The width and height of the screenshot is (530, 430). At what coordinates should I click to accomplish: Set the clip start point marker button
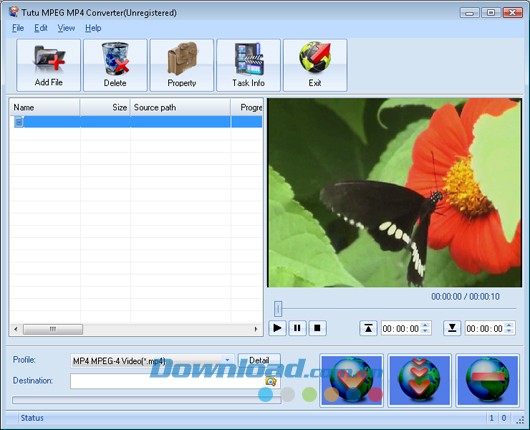click(368, 328)
